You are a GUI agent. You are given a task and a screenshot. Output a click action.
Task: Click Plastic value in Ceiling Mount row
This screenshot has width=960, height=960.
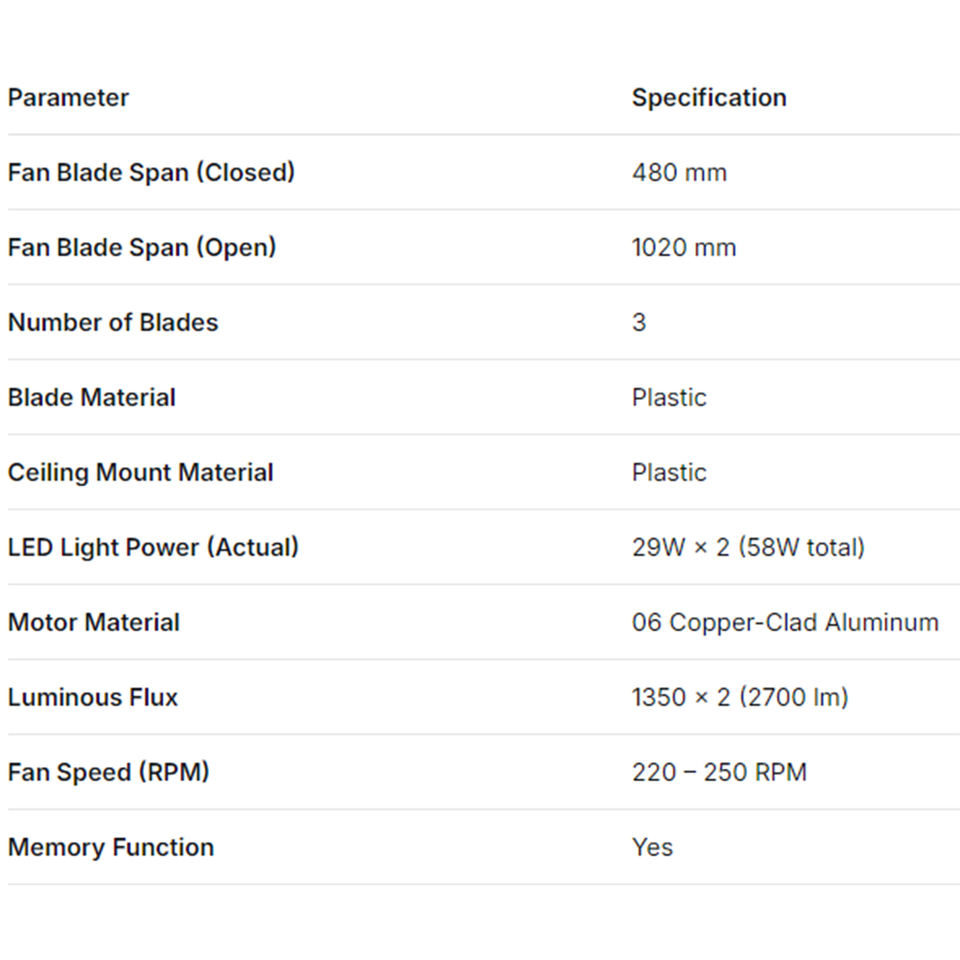tap(669, 473)
